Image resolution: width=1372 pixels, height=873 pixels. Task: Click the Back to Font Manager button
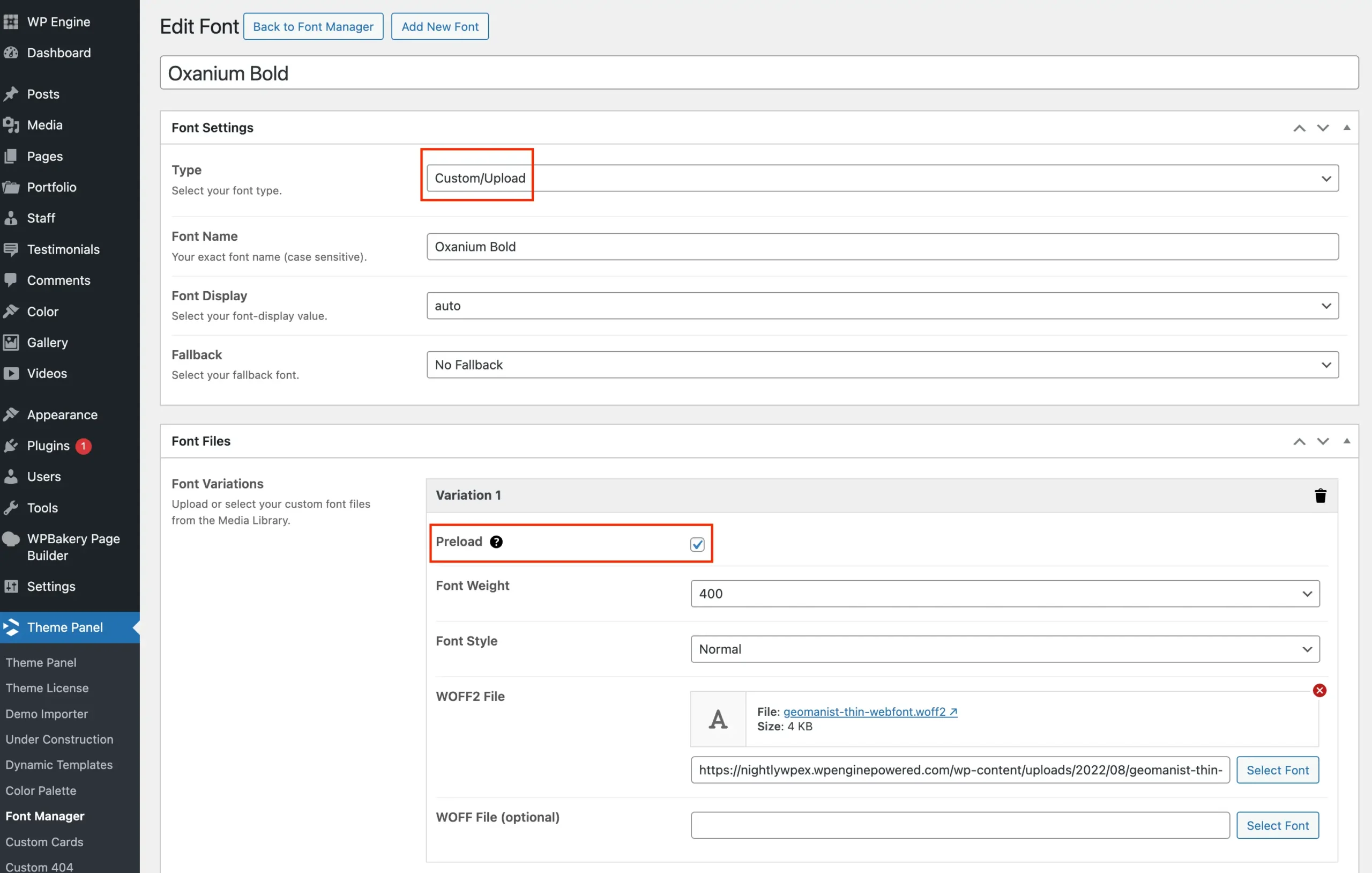tap(313, 26)
